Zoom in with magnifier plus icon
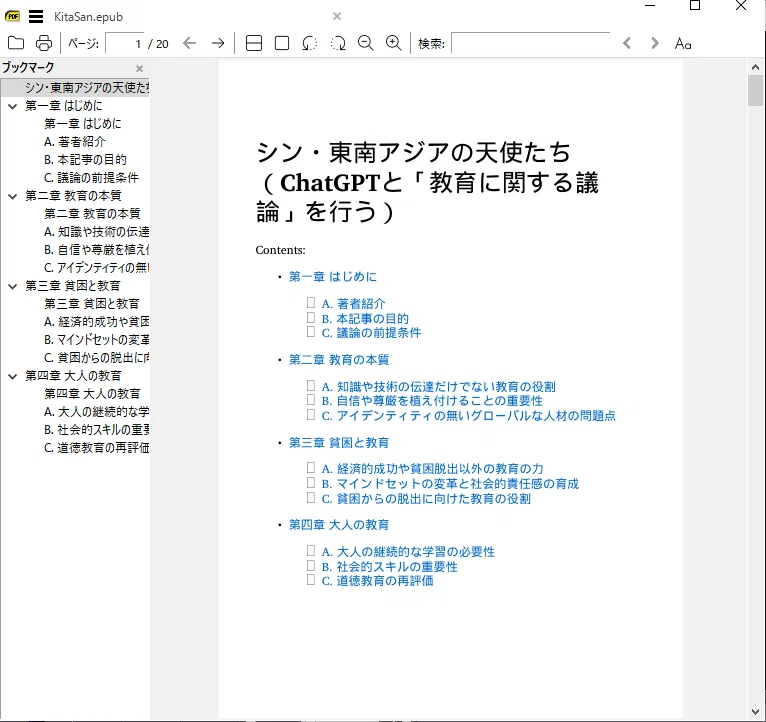This screenshot has height=722, width=766. [393, 43]
